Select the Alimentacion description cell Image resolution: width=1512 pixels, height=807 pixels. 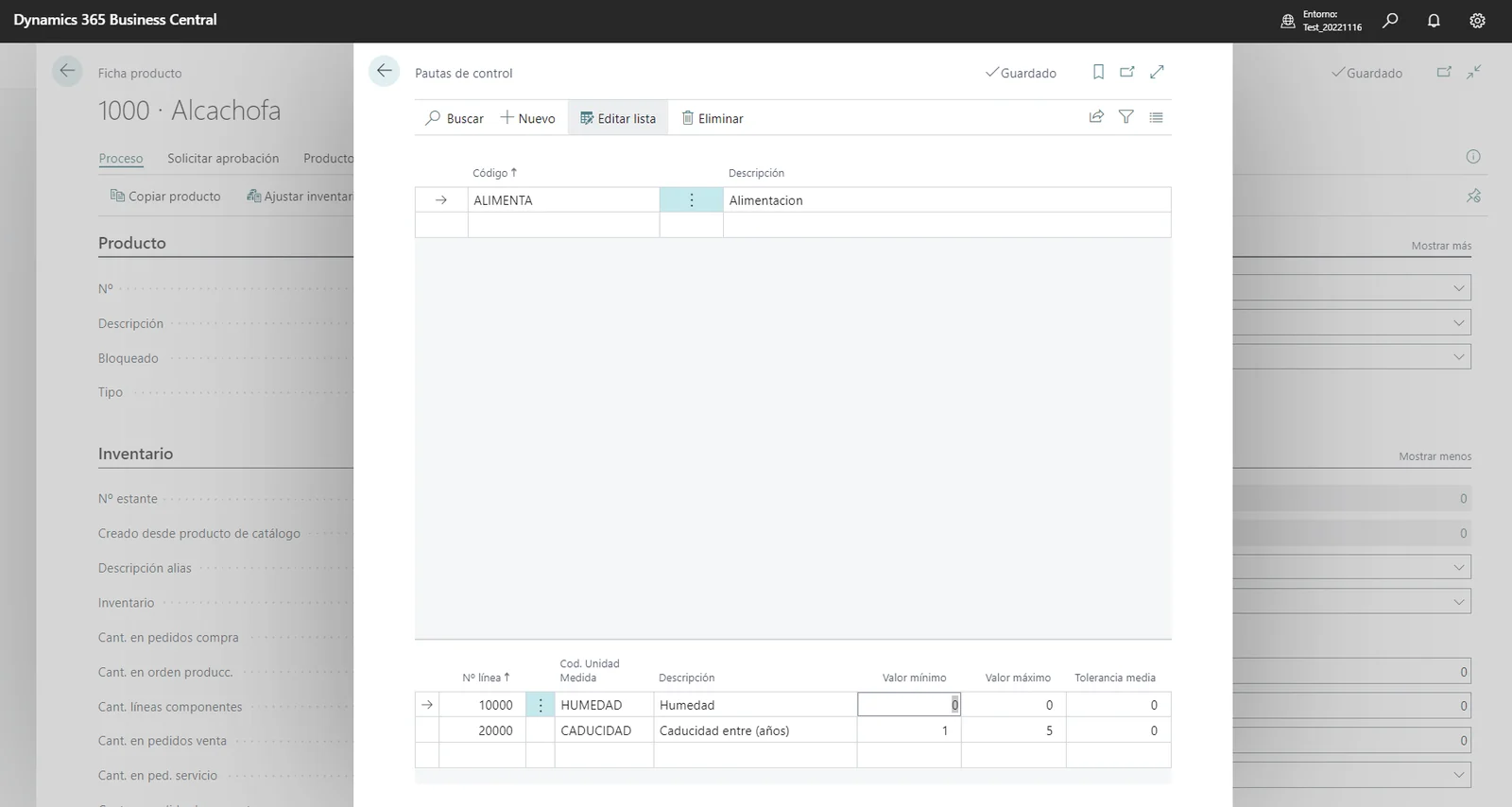pos(947,200)
